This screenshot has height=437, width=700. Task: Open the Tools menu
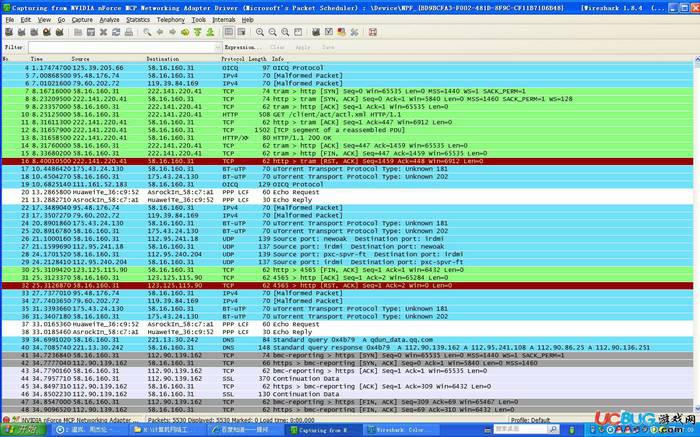point(199,20)
